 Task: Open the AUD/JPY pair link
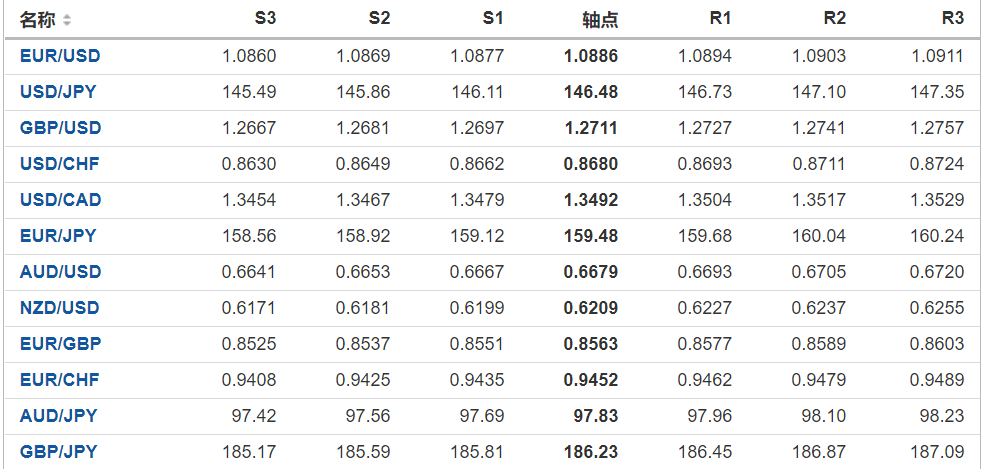[58, 416]
